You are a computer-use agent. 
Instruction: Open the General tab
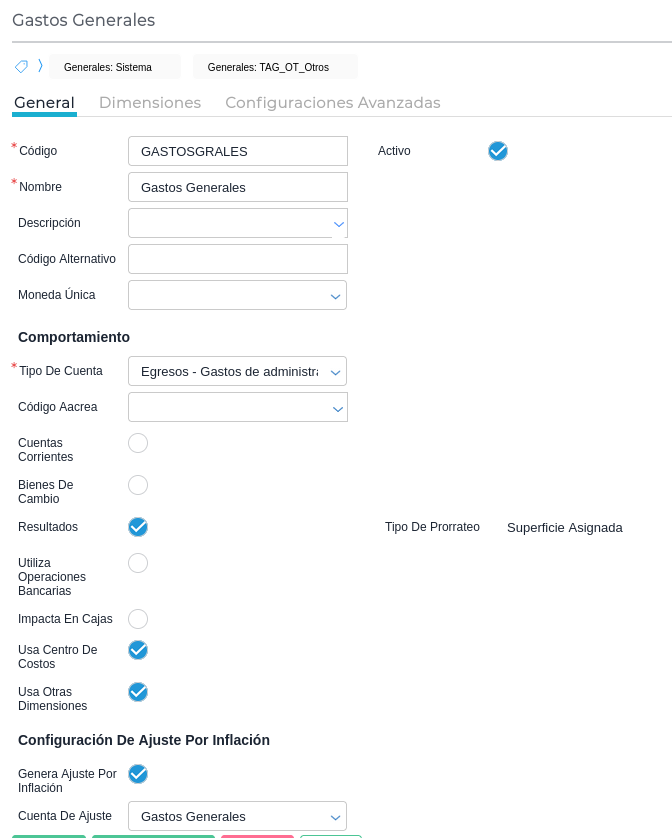point(44,102)
